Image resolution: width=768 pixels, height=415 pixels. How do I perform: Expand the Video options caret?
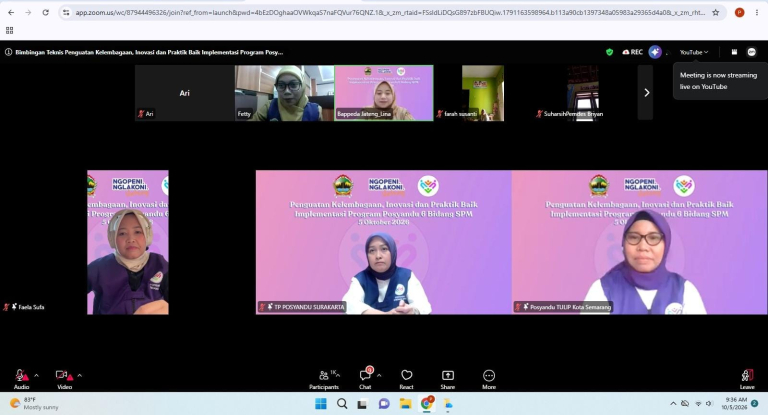click(79, 376)
